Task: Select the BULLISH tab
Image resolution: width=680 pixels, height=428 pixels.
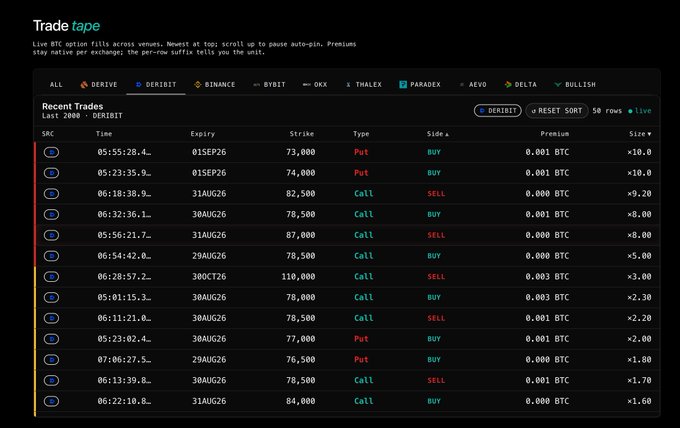Action: (575, 85)
